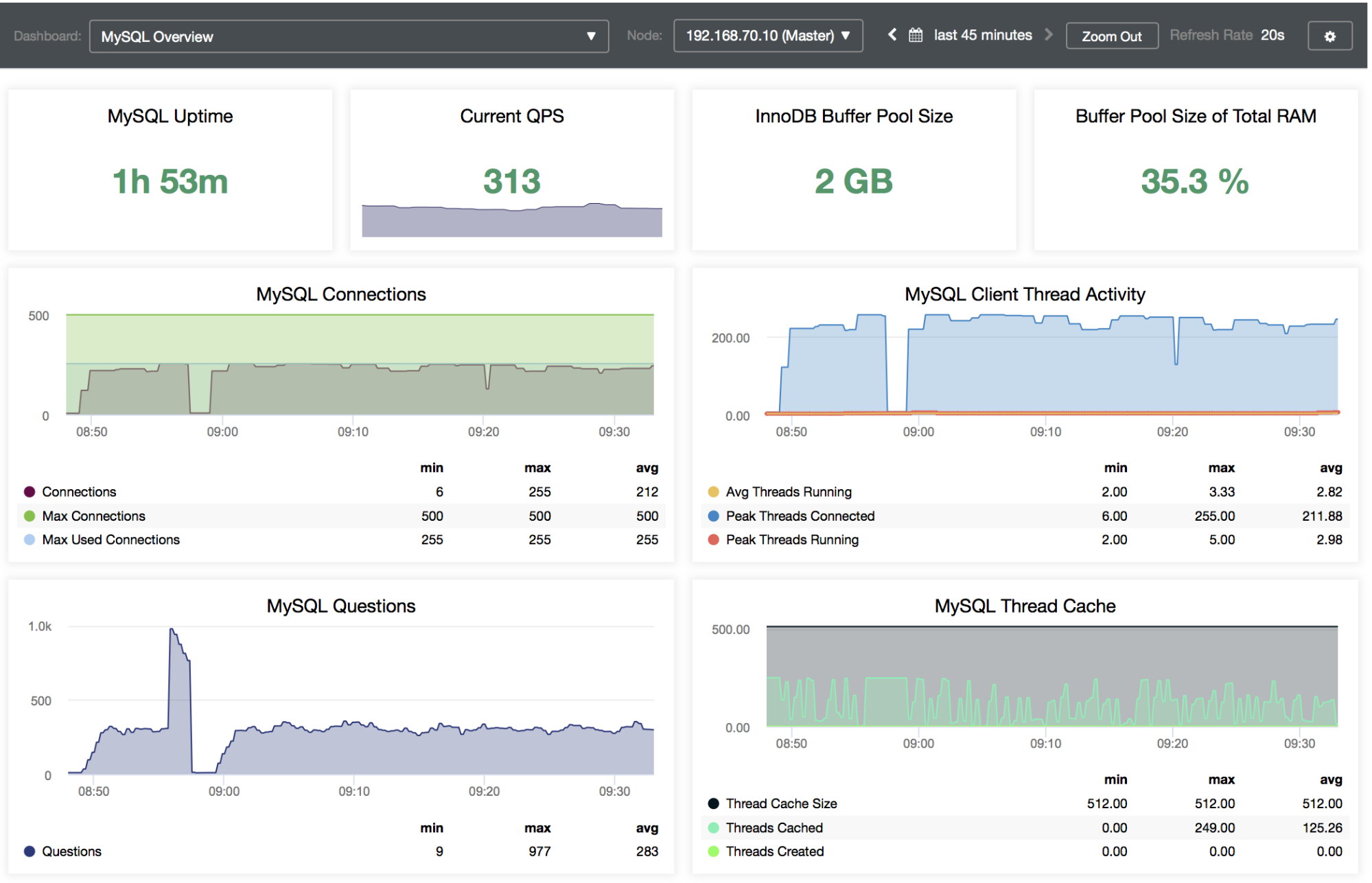Toggle the Thread Cache Size legend dot

pyautogui.click(x=713, y=803)
